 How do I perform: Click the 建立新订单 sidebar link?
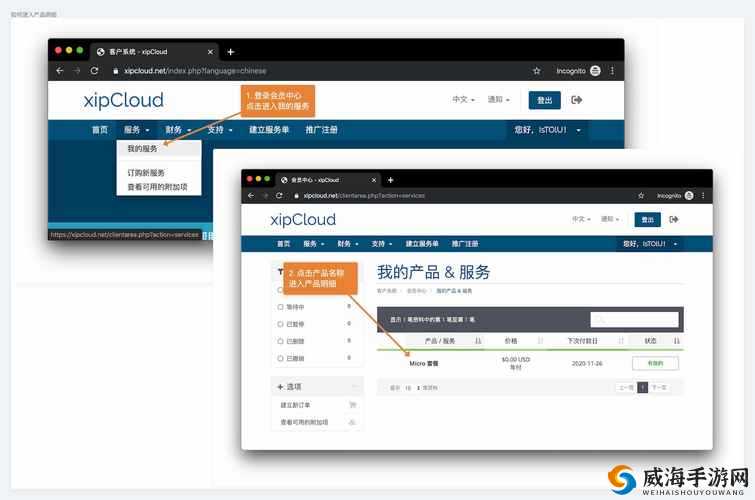tap(295, 405)
